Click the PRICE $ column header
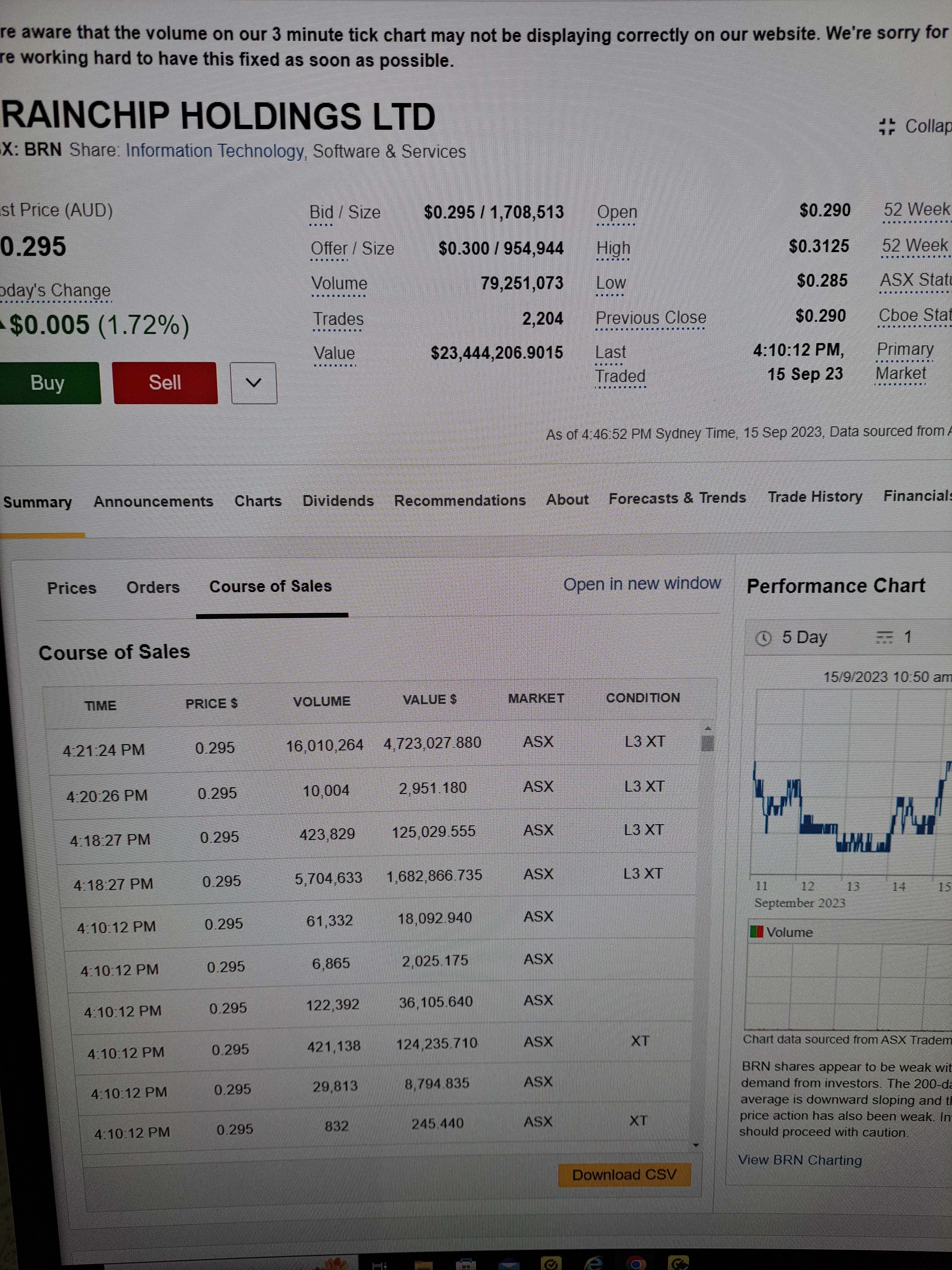Viewport: 952px width, 1270px height. 211,704
